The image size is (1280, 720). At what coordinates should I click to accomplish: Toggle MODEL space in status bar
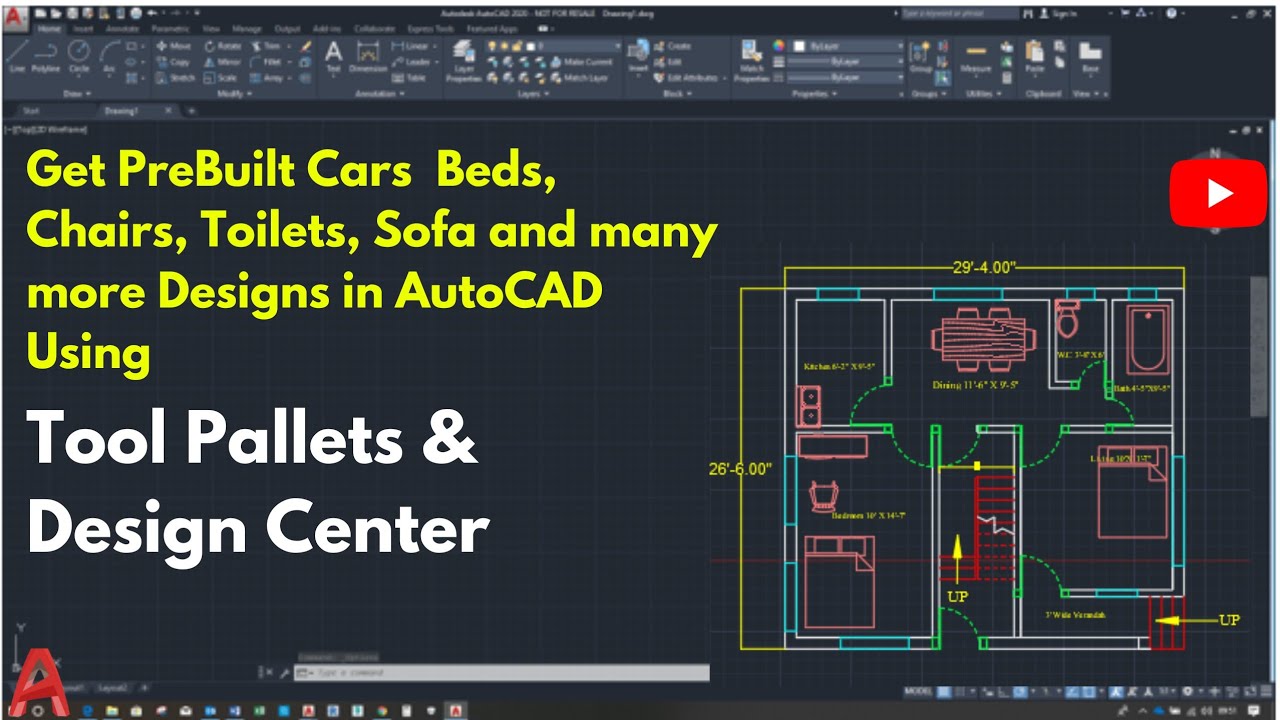pyautogui.click(x=918, y=691)
